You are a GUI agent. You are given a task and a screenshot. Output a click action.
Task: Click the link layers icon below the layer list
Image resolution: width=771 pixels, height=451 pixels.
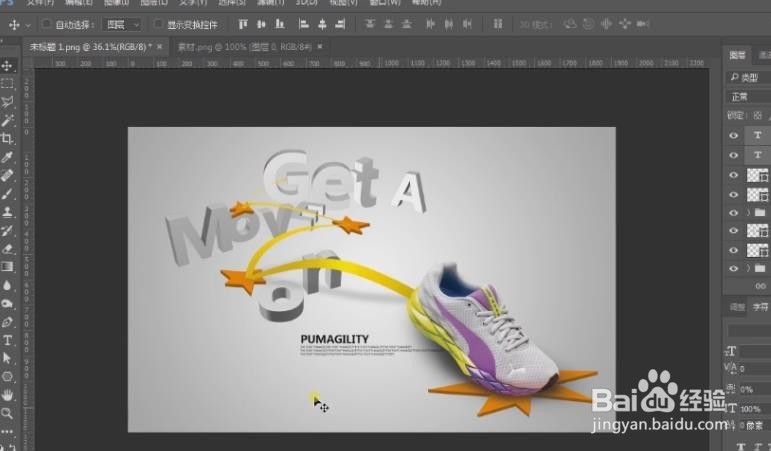(x=760, y=286)
